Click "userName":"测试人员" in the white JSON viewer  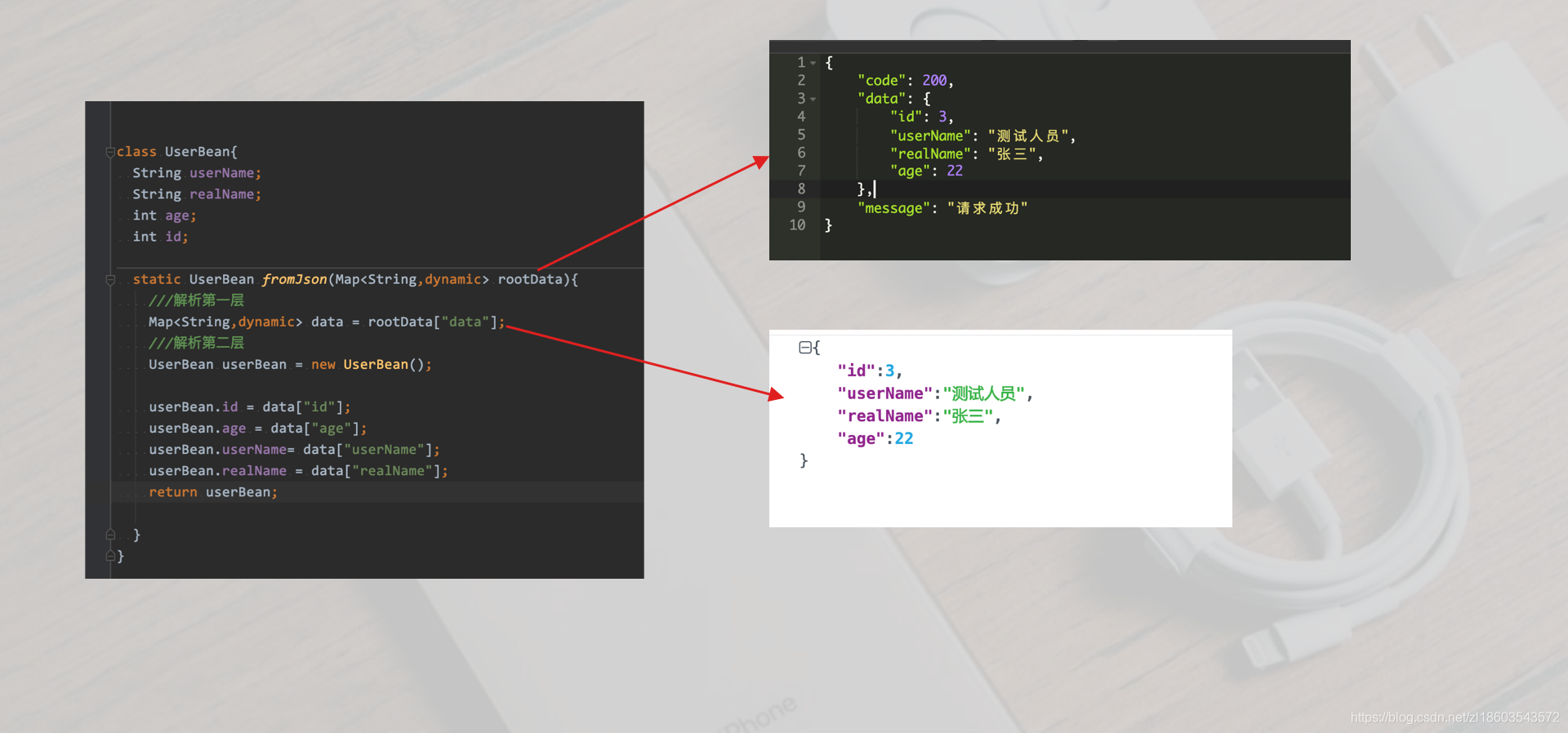coord(936,393)
